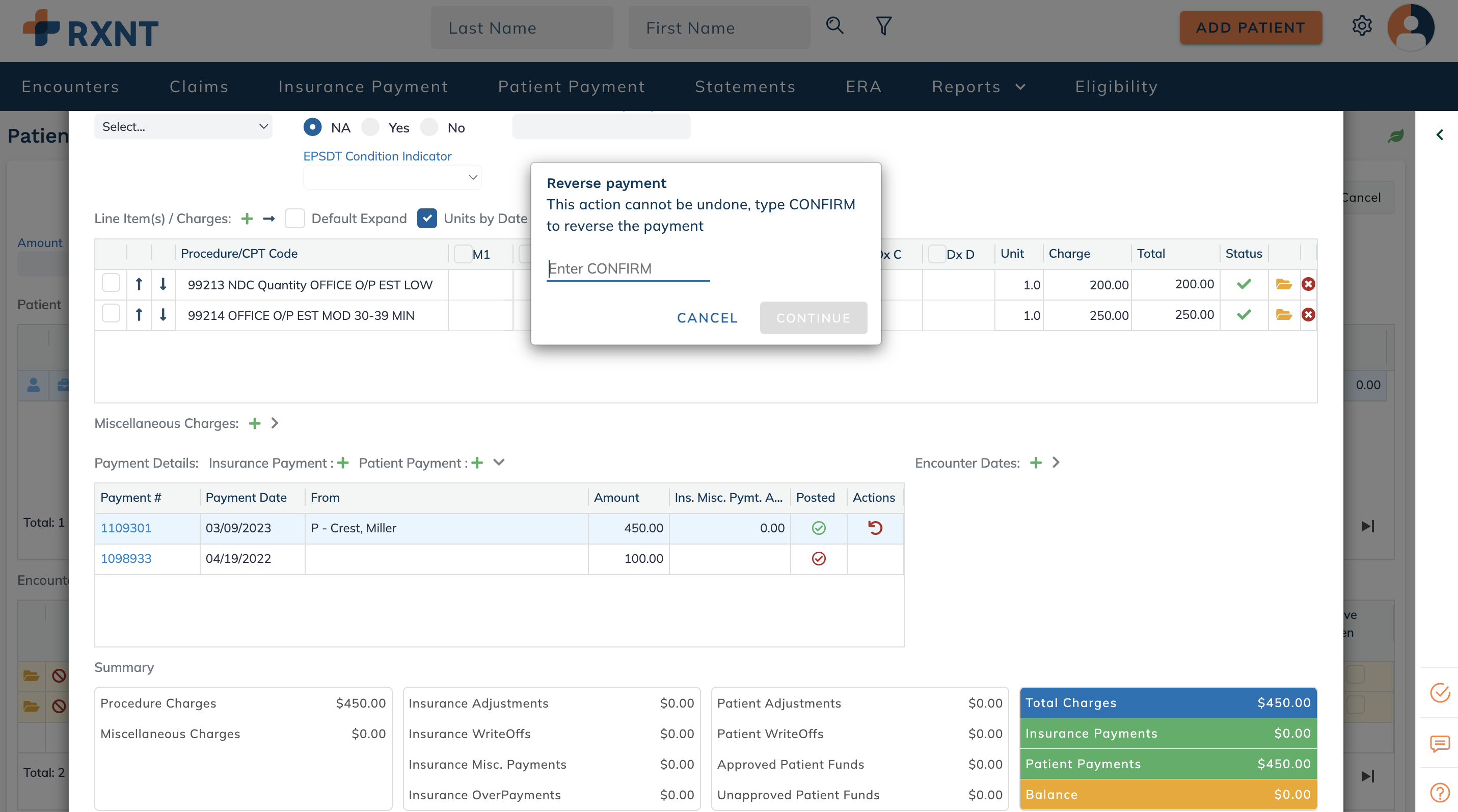
Task: Open the chat message icon in sidebar
Action: [x=1439, y=743]
